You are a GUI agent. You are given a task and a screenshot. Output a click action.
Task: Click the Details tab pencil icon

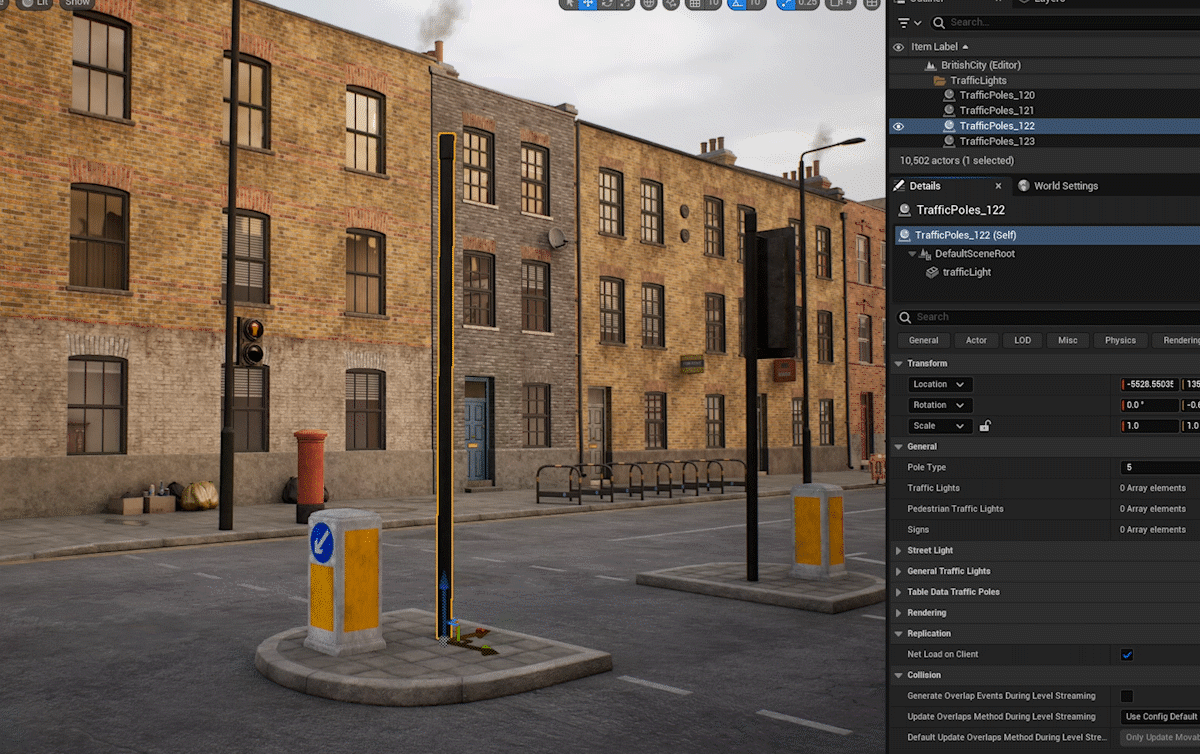pyautogui.click(x=899, y=186)
